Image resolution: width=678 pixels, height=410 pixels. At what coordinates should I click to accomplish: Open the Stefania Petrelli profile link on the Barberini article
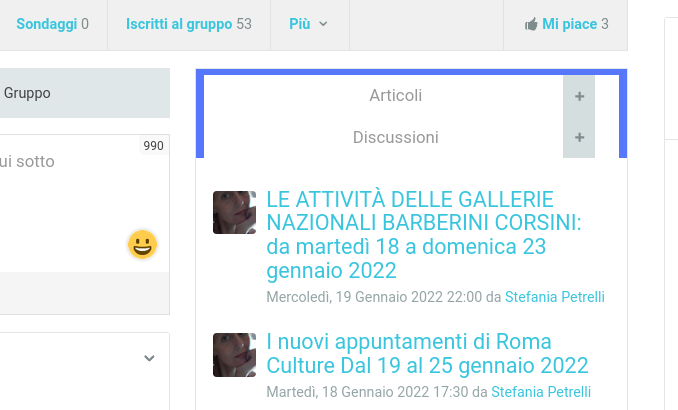point(554,297)
